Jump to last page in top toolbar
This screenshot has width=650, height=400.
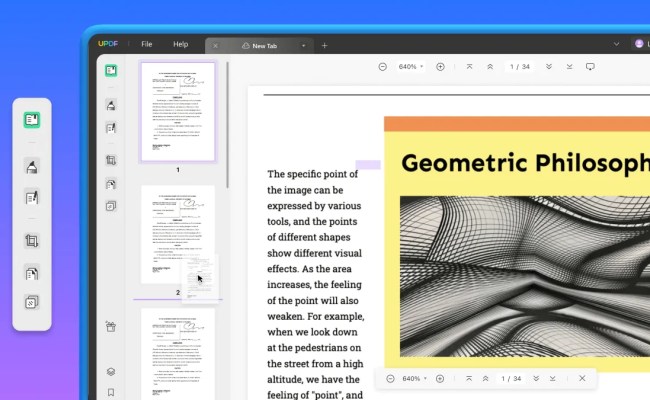pos(570,67)
